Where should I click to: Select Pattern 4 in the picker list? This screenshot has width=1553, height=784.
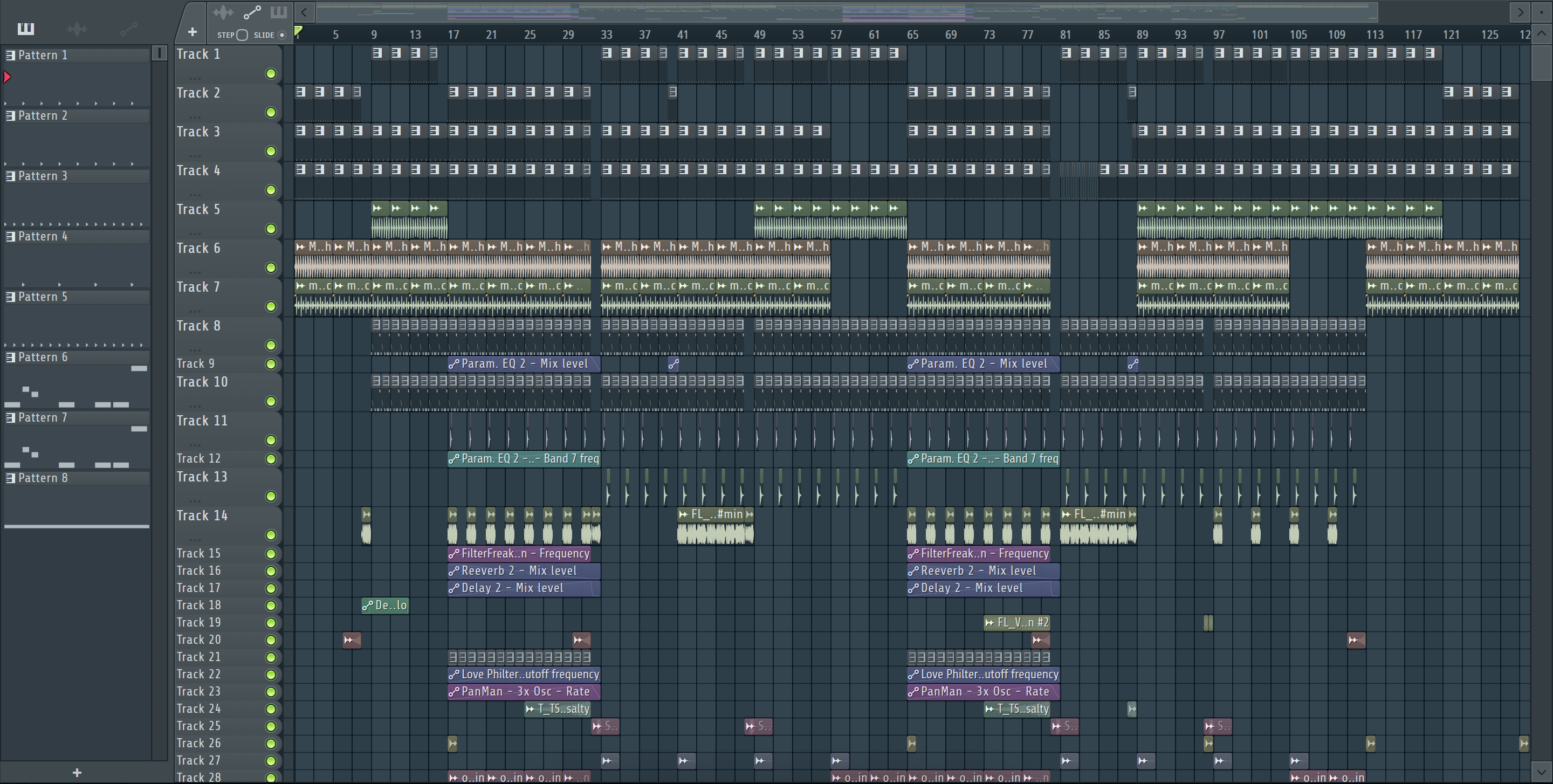[77, 236]
